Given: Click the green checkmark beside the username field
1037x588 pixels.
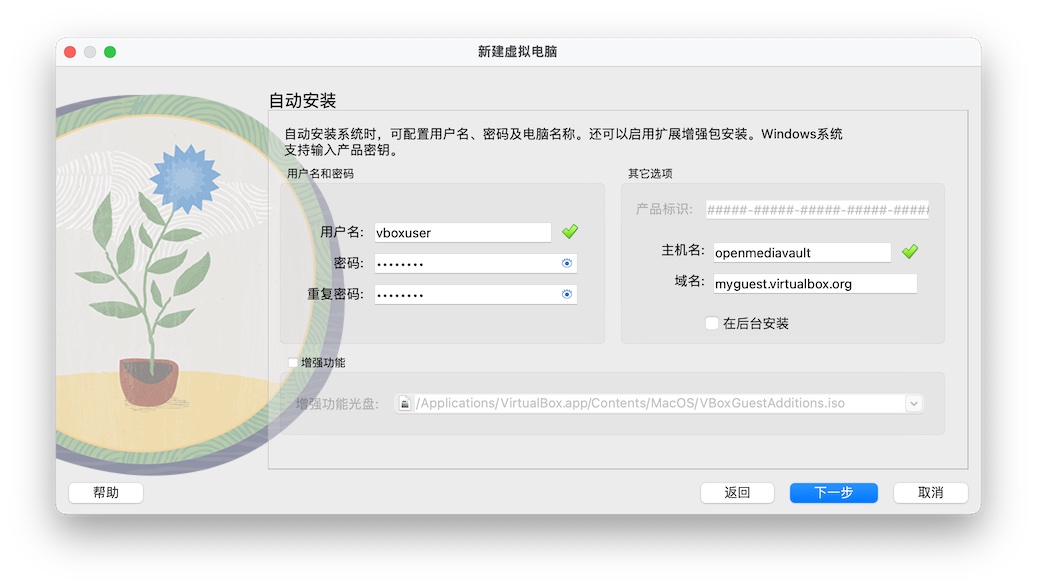Looking at the screenshot, I should (569, 232).
